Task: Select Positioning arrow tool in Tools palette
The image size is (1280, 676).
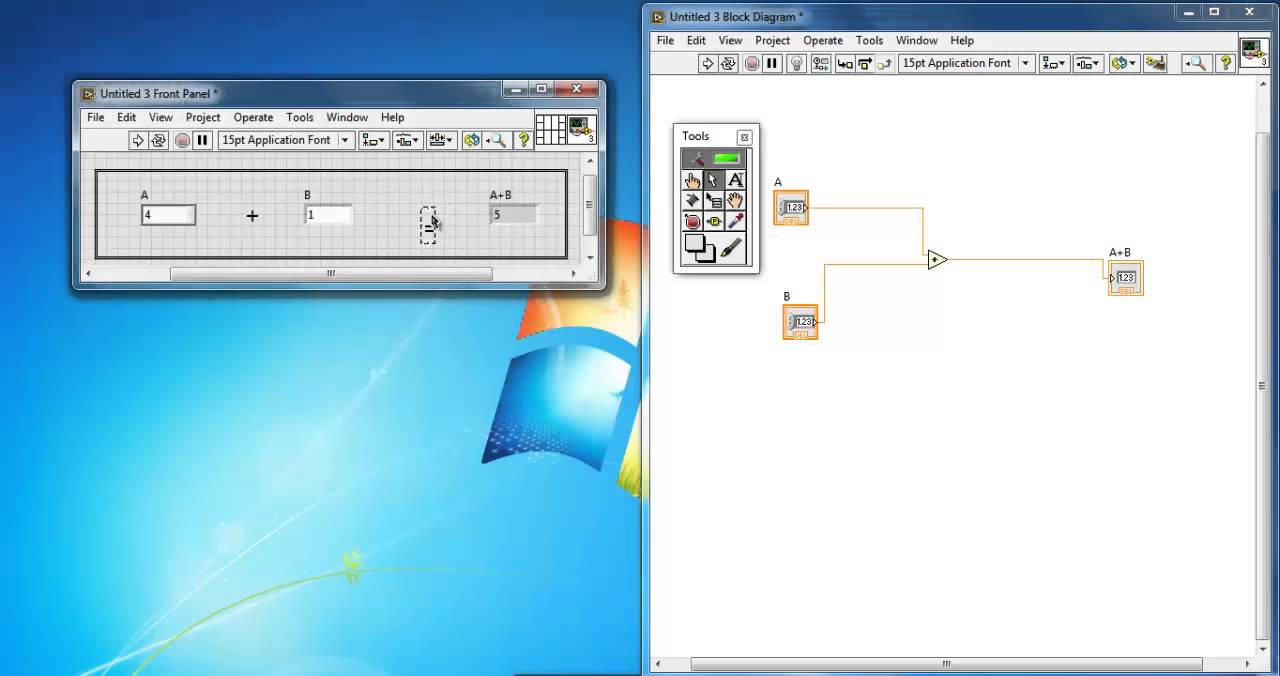Action: click(714, 180)
